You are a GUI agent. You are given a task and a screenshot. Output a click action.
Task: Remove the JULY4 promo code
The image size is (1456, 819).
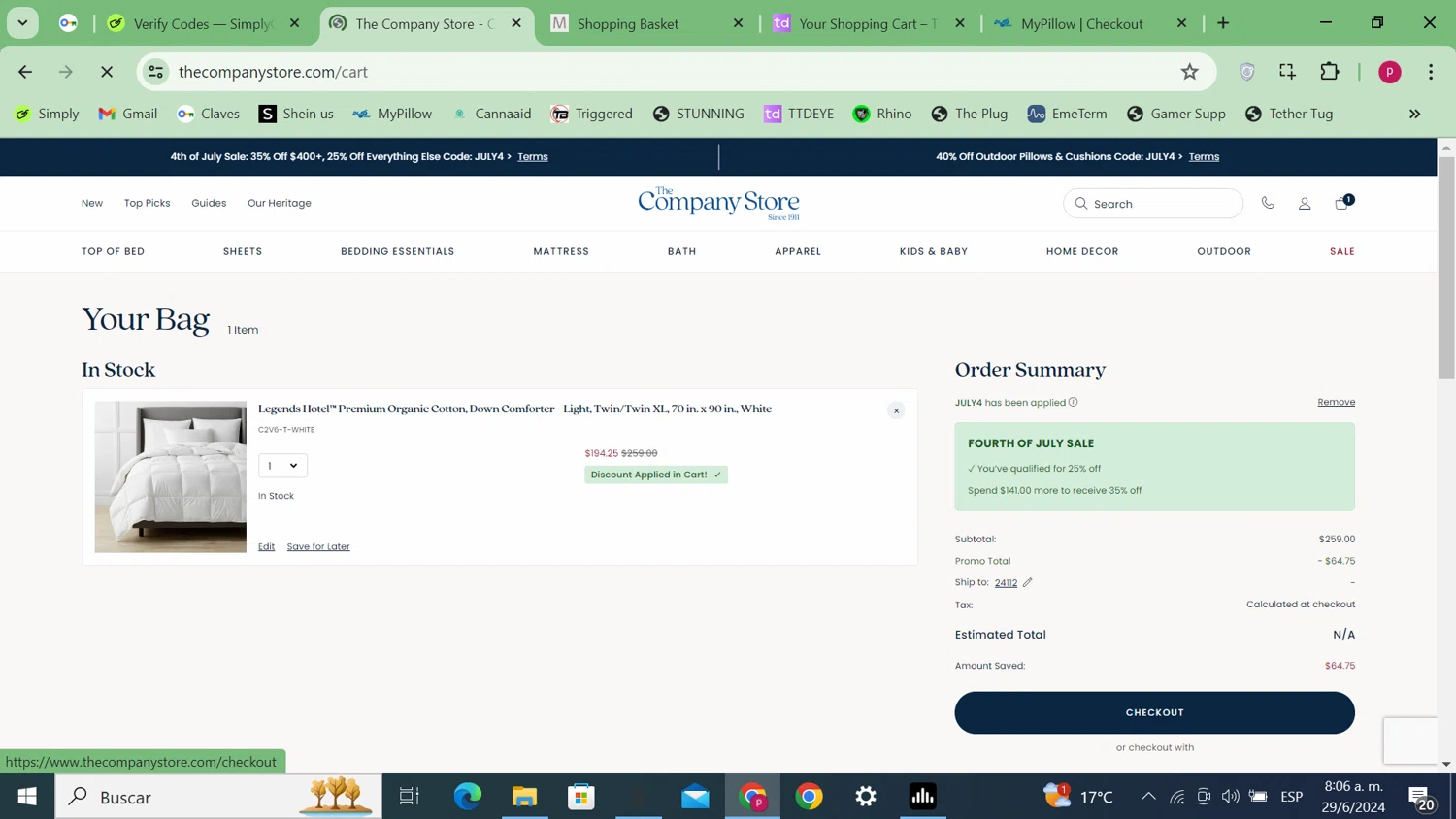[x=1336, y=402]
